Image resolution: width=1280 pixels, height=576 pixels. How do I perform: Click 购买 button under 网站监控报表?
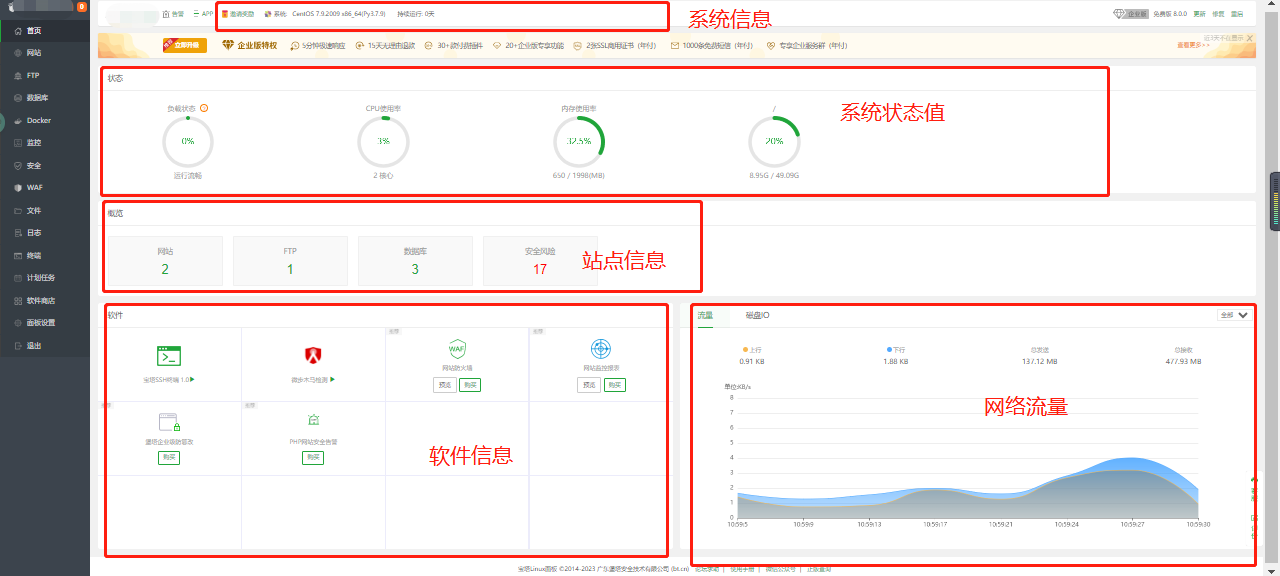615,385
